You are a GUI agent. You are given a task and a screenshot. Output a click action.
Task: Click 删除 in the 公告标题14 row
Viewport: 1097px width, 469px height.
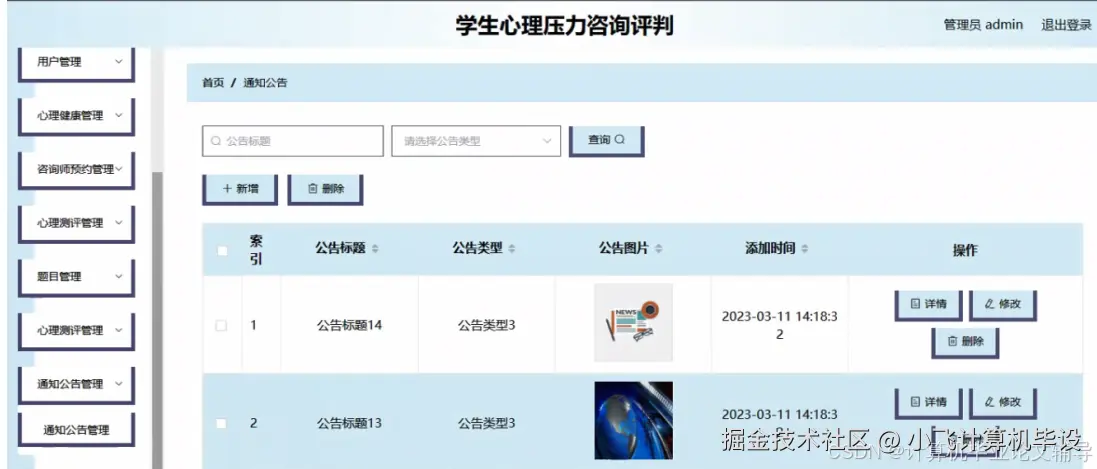click(965, 342)
